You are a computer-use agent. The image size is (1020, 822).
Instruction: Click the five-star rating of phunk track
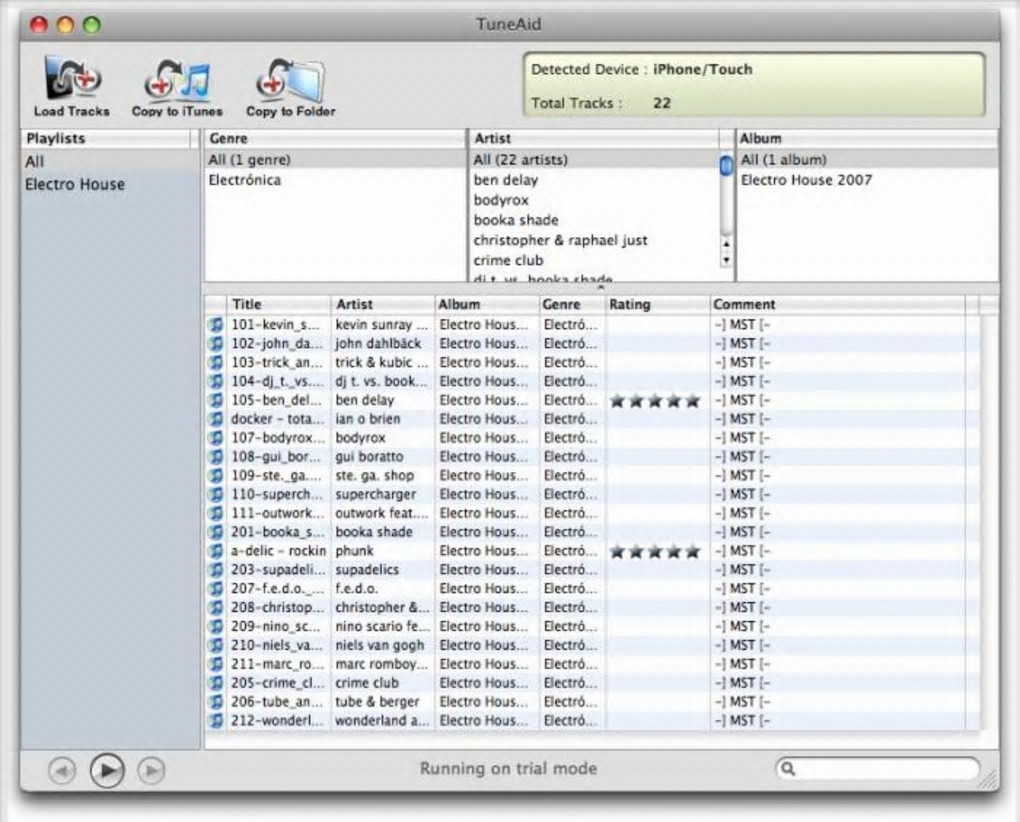pos(655,551)
